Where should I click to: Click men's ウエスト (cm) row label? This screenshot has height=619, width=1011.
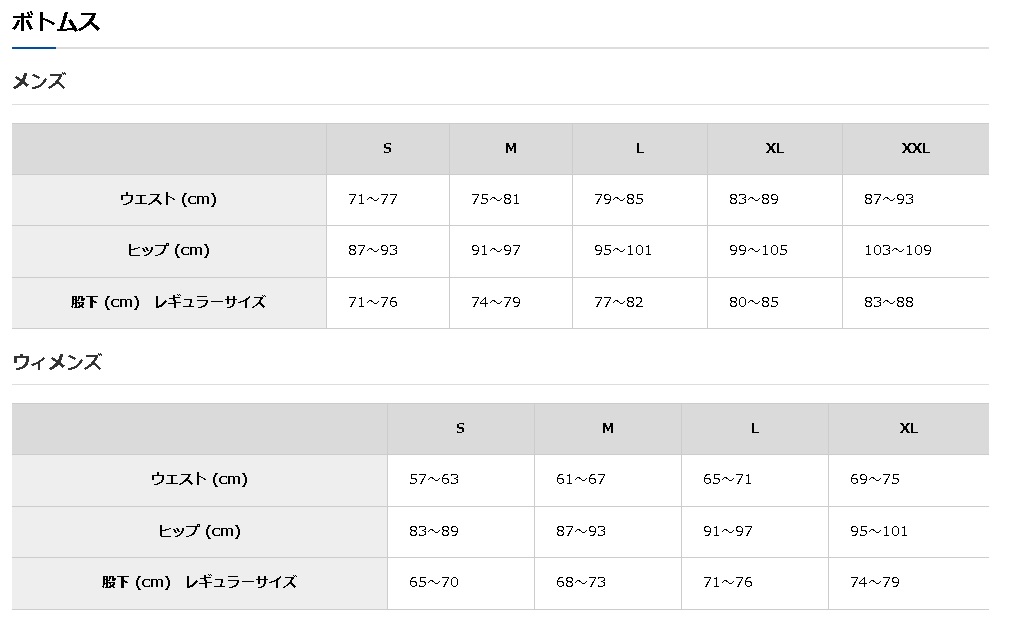pyautogui.click(x=168, y=199)
